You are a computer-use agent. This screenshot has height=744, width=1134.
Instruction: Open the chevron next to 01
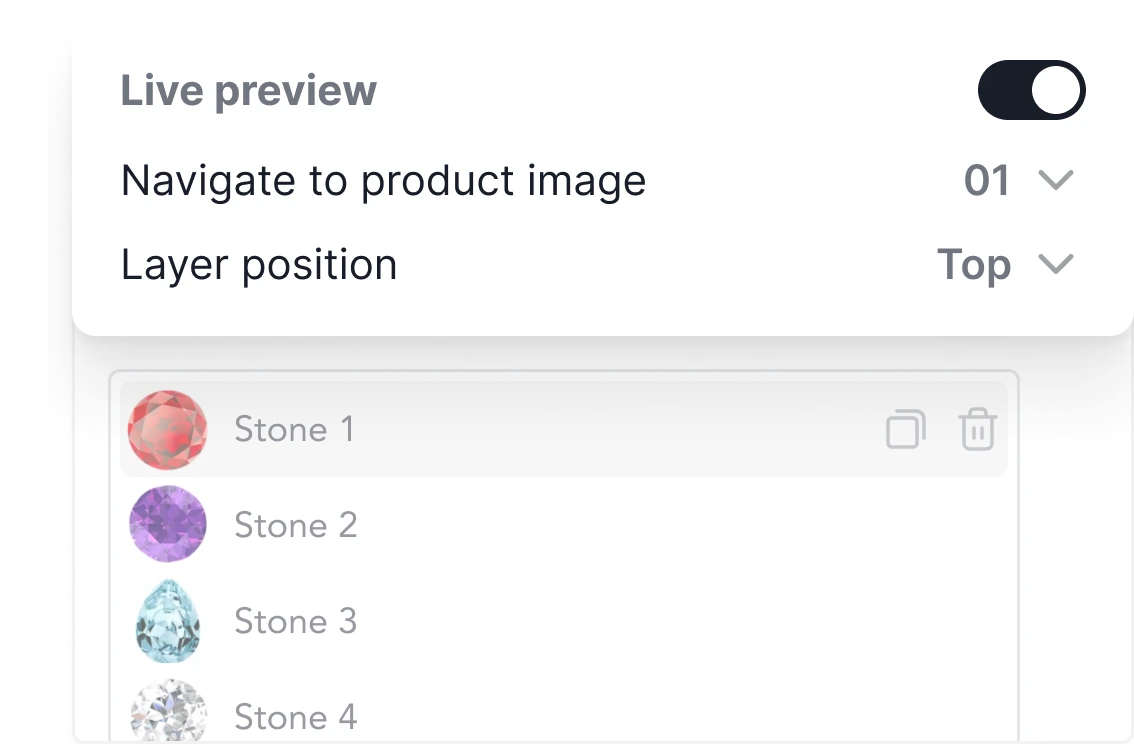point(1057,181)
